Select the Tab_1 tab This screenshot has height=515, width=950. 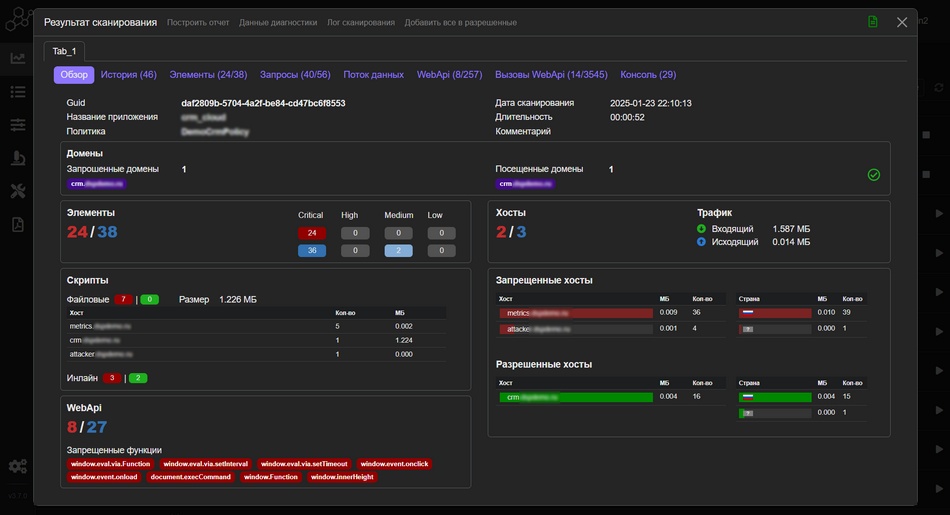64,51
